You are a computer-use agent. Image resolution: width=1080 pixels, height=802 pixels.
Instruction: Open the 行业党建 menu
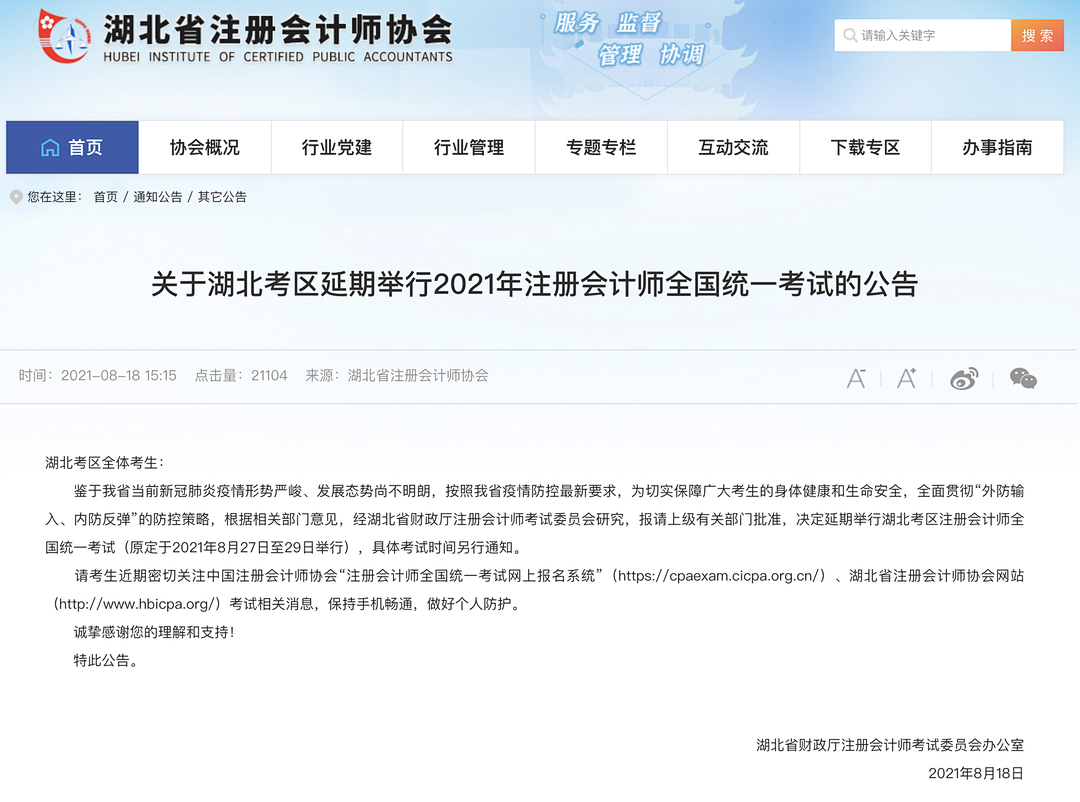[x=337, y=147]
